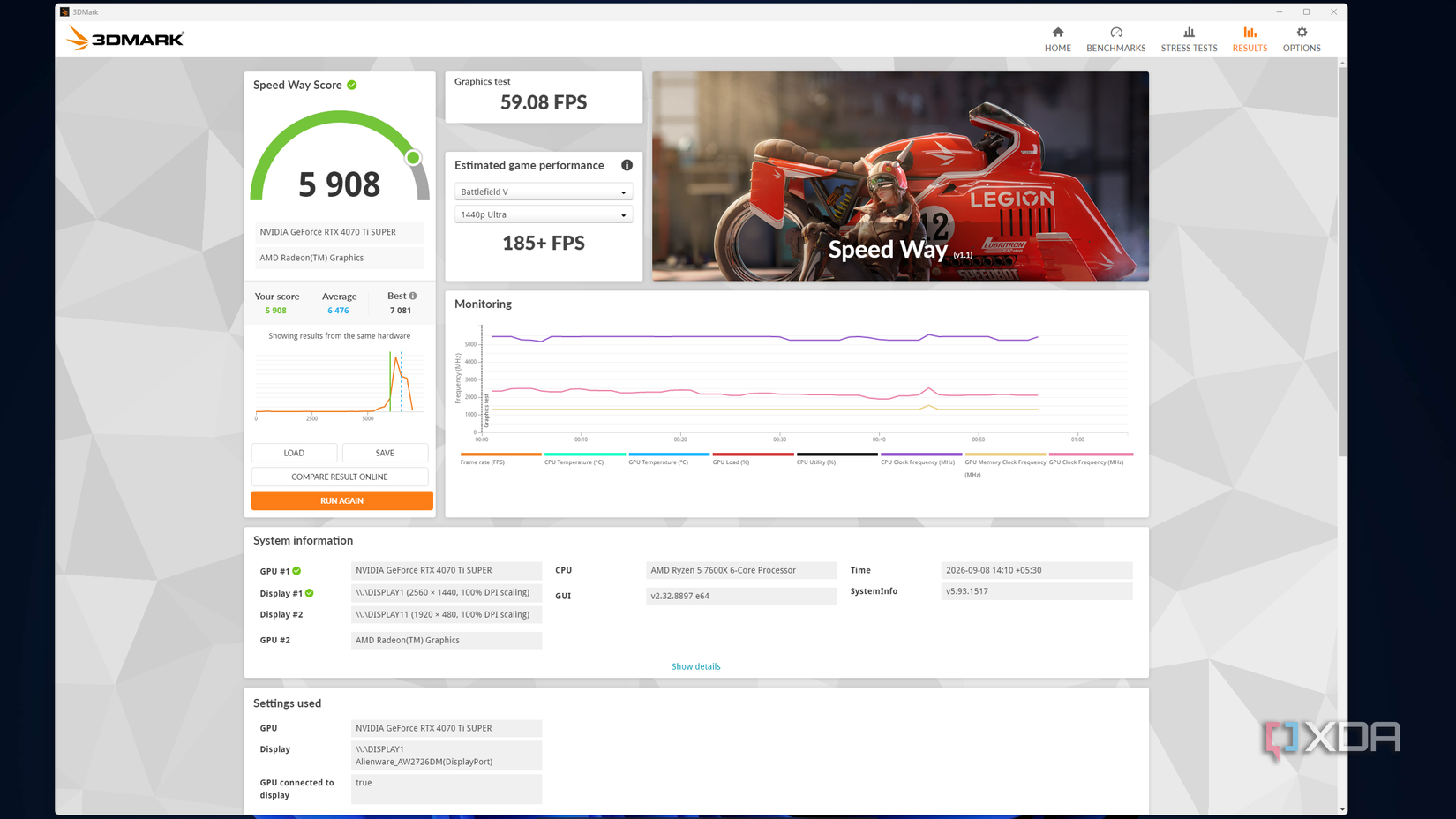1456x819 pixels.
Task: Go to the Home tab
Action: click(1058, 40)
